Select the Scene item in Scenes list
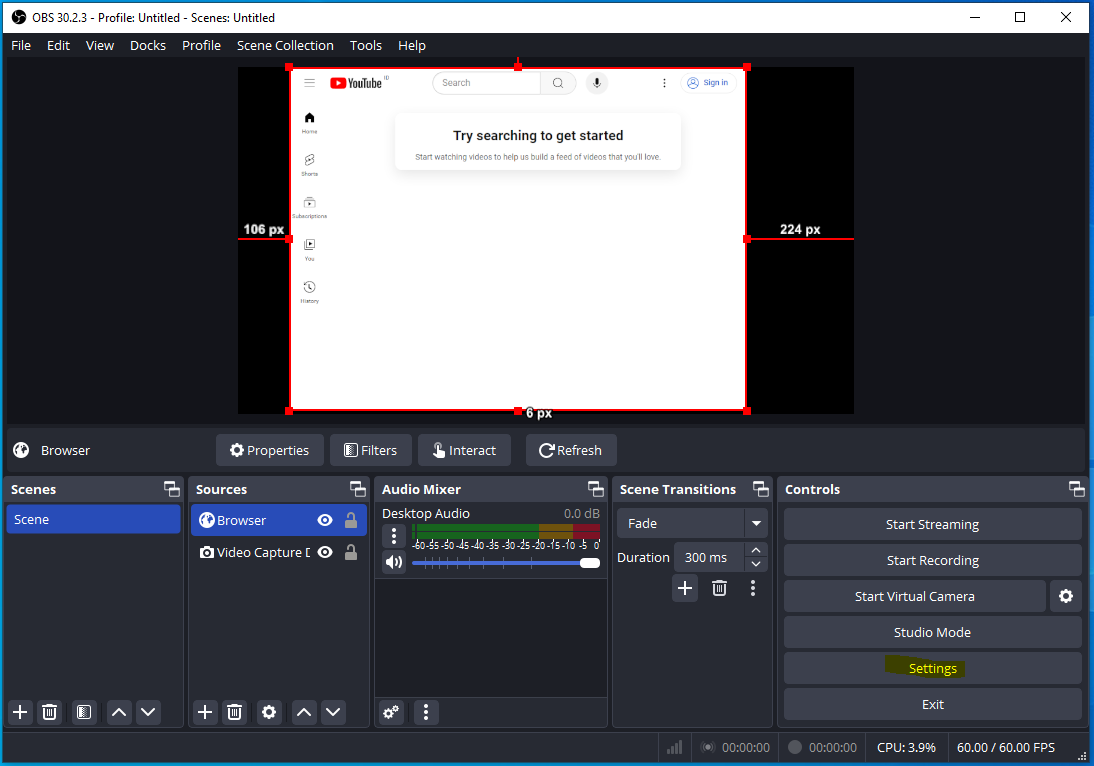 click(x=93, y=520)
